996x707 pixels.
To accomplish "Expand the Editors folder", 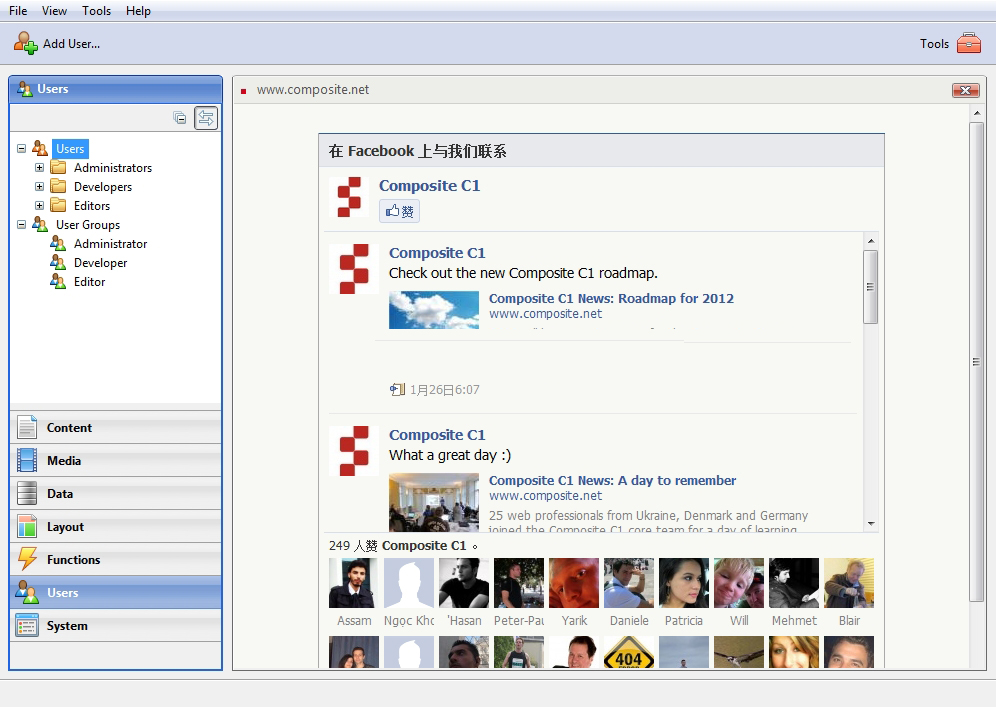I will (x=39, y=206).
